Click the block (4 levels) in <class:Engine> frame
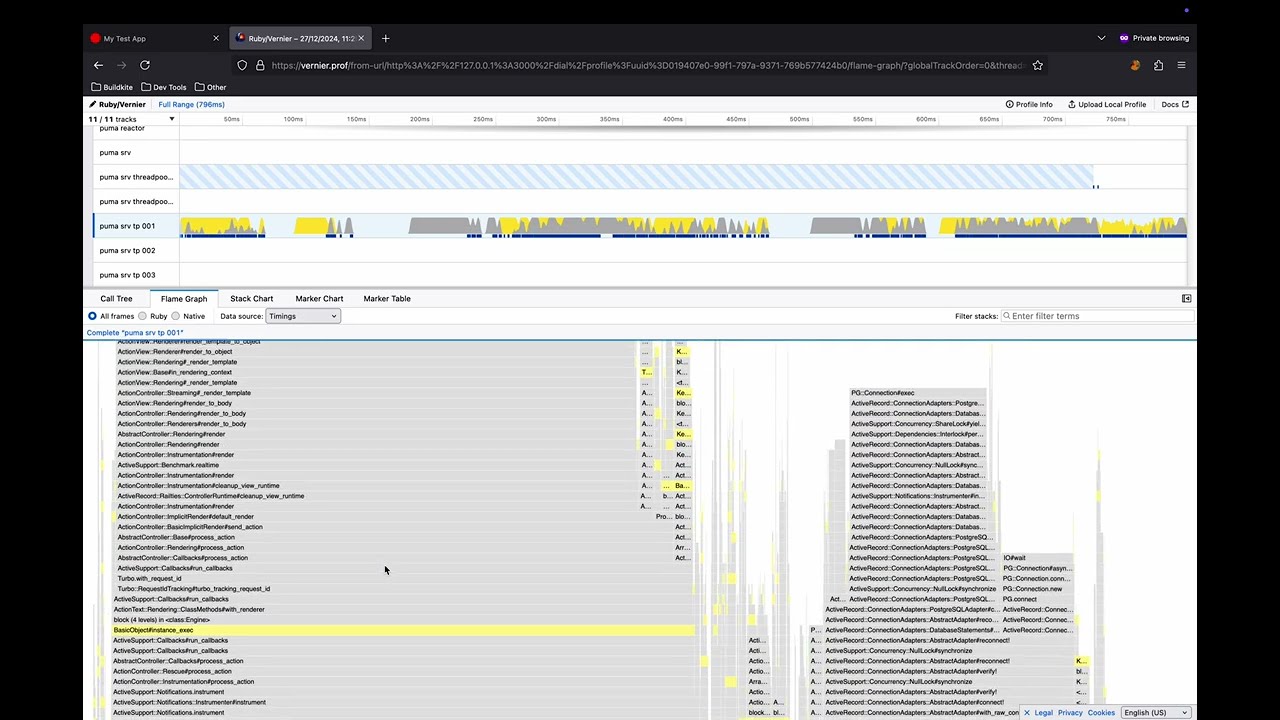1280x720 pixels. [404, 620]
